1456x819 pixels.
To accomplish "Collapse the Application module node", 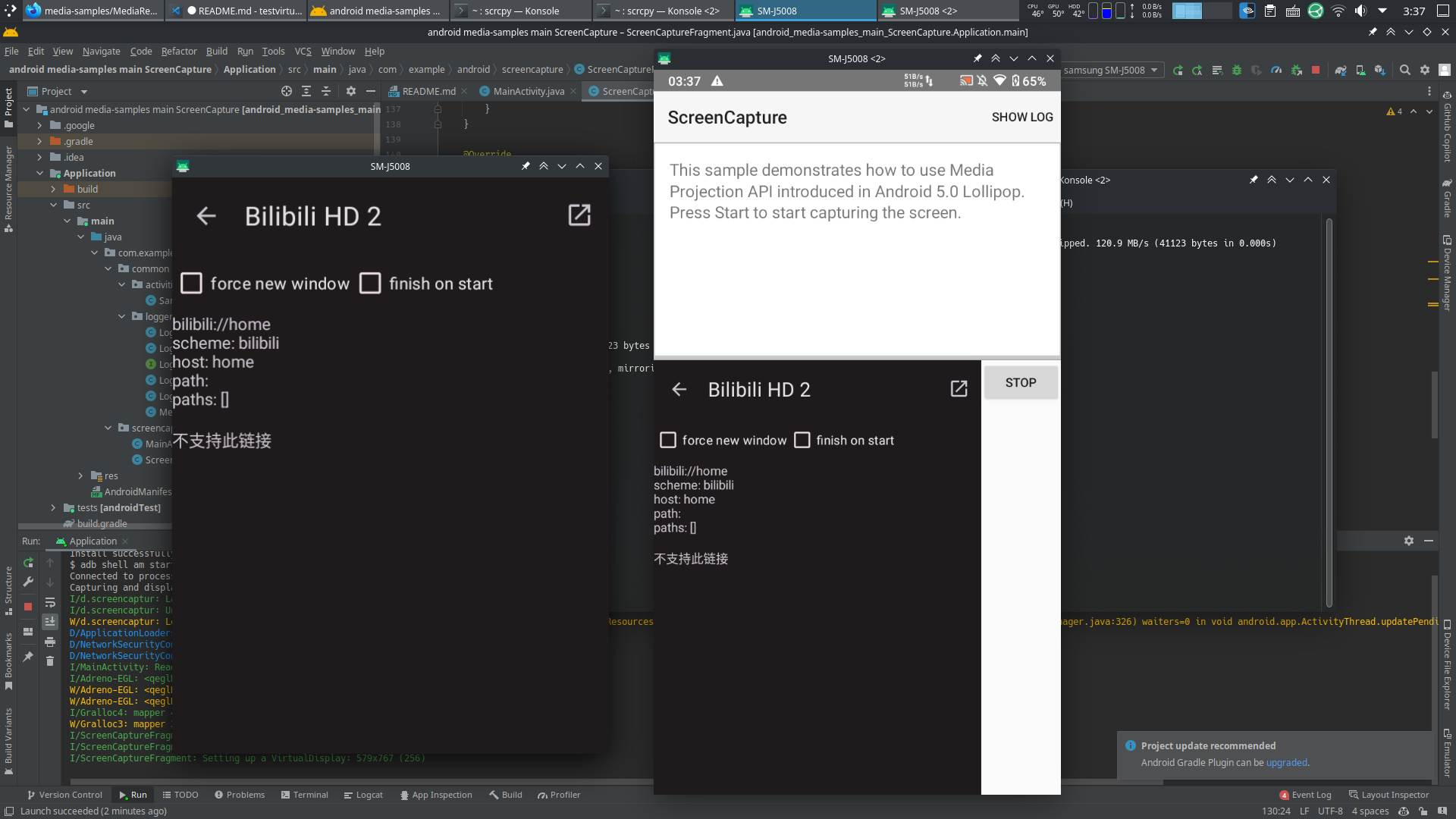I will [x=39, y=174].
